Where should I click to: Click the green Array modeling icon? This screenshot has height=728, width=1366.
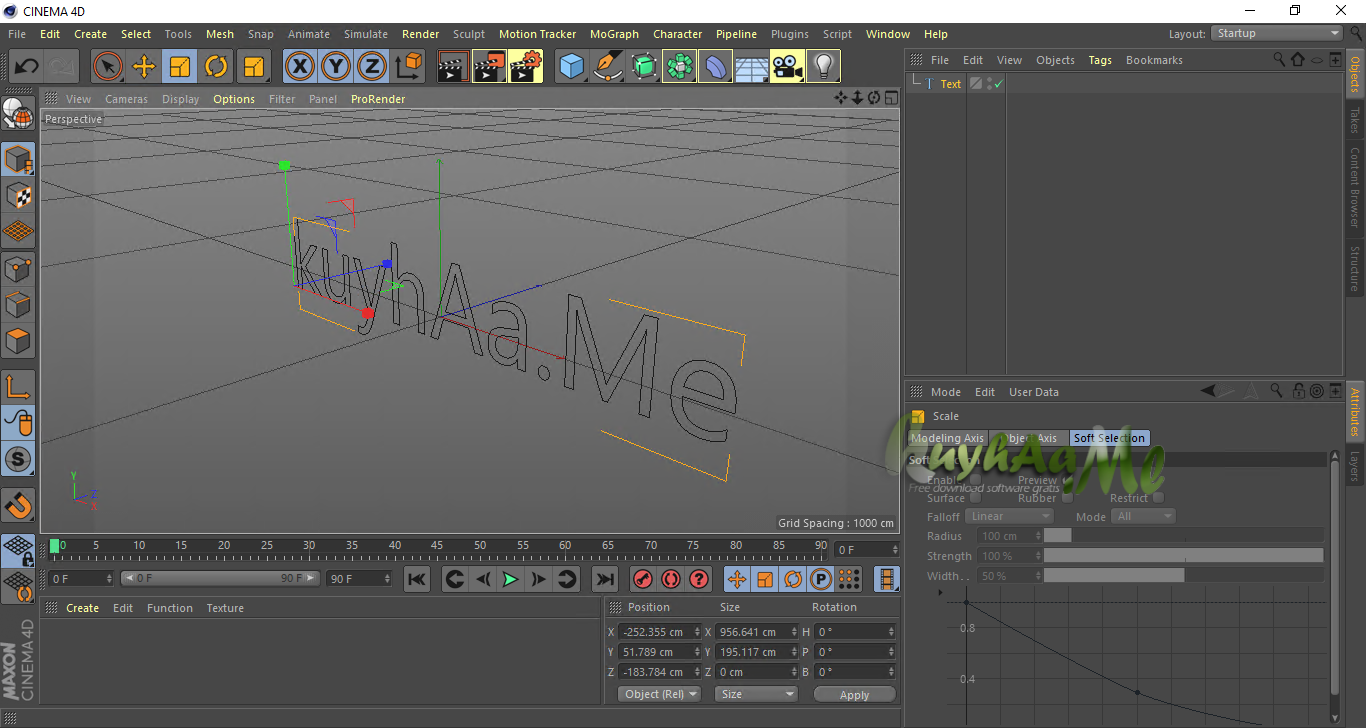(x=680, y=67)
